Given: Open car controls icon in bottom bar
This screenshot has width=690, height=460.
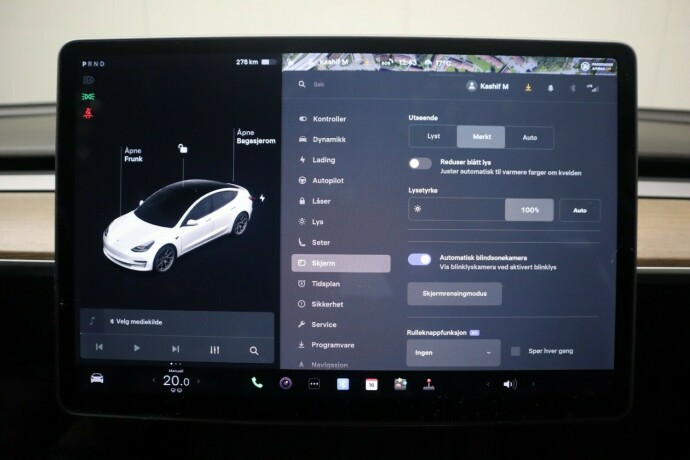Looking at the screenshot, I should tap(97, 379).
